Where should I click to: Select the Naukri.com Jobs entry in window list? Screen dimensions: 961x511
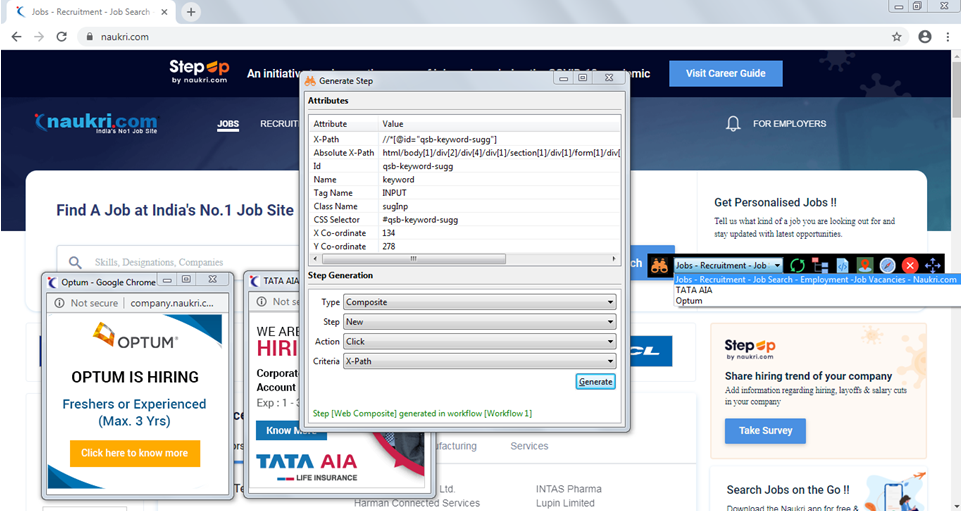click(x=816, y=279)
